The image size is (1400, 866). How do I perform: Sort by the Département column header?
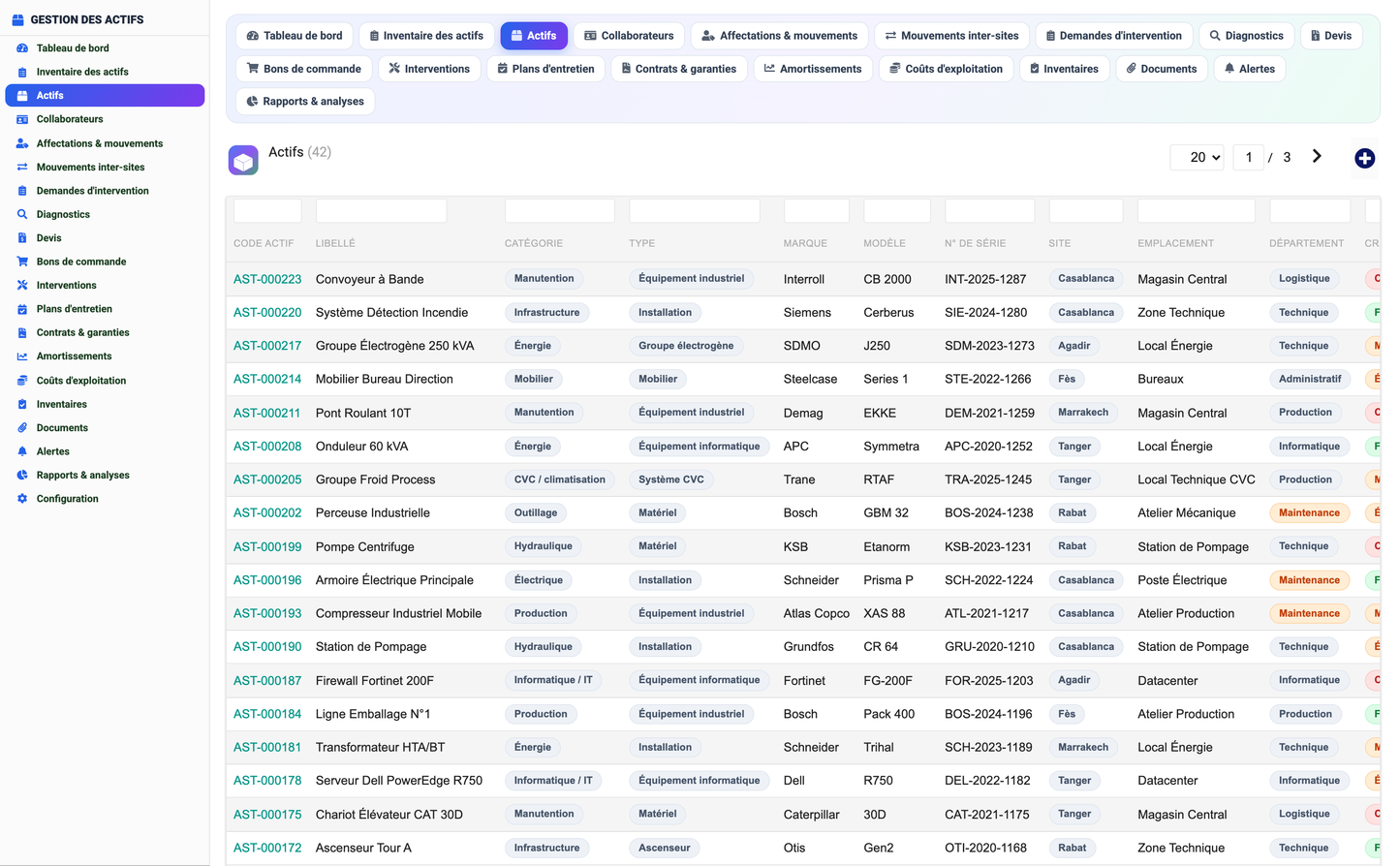tap(1307, 243)
